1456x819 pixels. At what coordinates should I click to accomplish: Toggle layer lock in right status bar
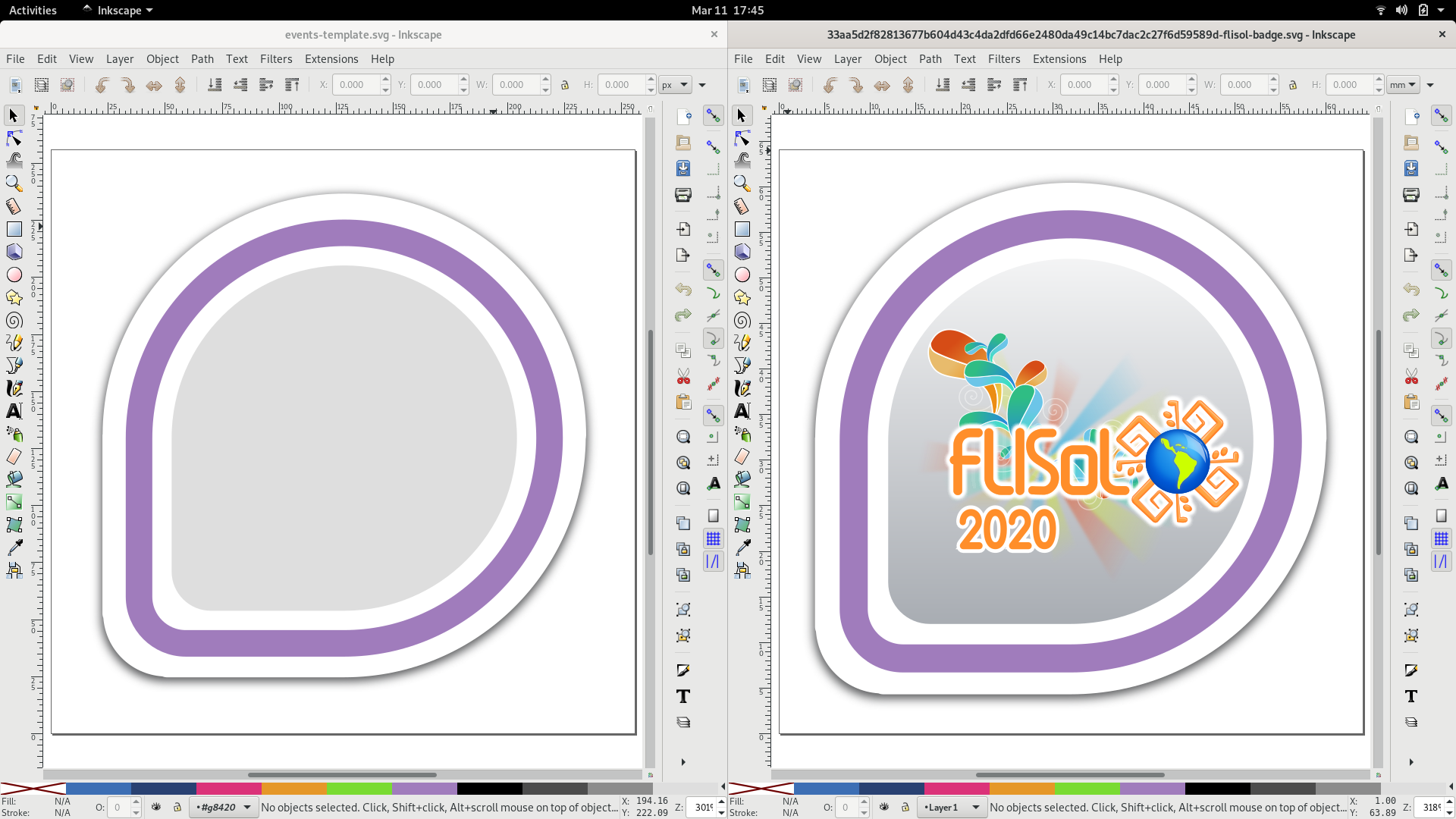tap(905, 807)
